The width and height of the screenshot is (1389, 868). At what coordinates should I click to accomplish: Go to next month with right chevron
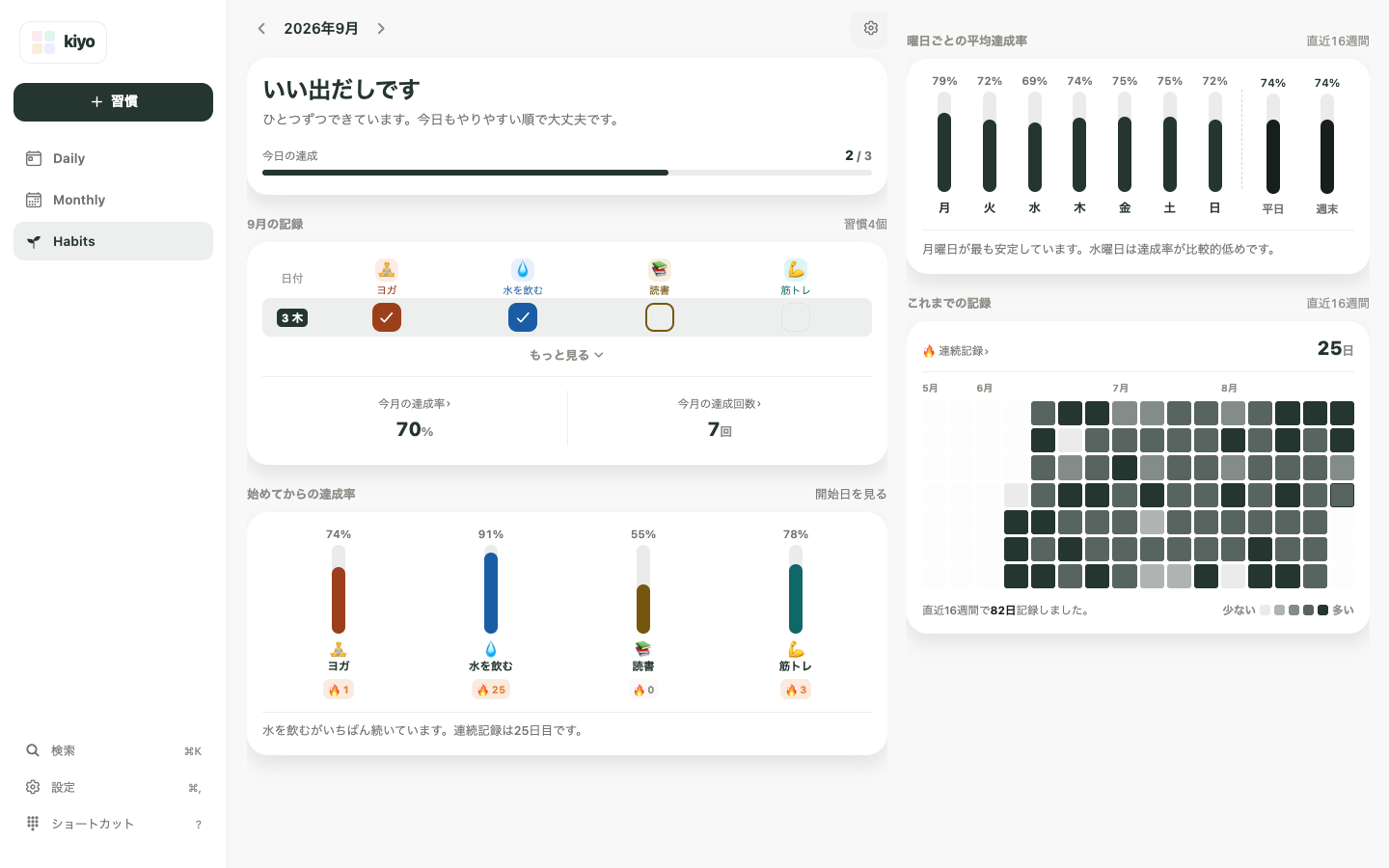(381, 29)
